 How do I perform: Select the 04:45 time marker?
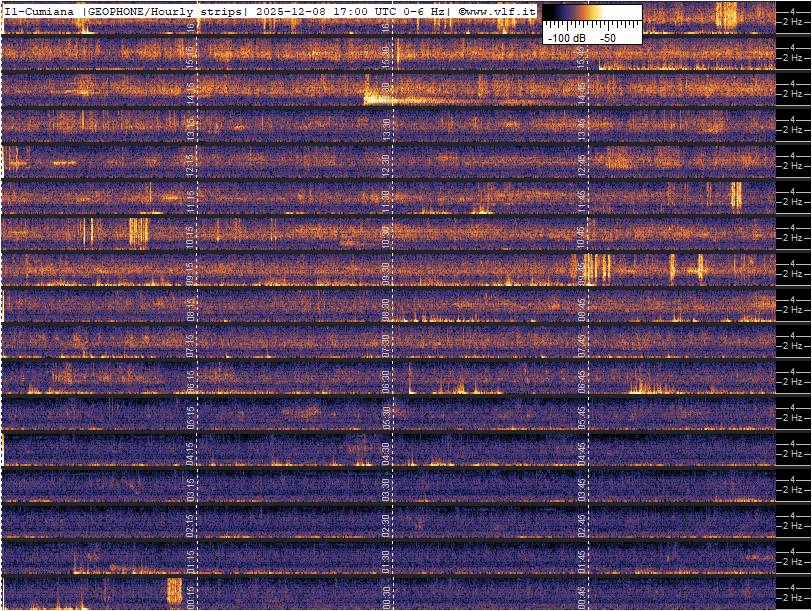point(582,452)
